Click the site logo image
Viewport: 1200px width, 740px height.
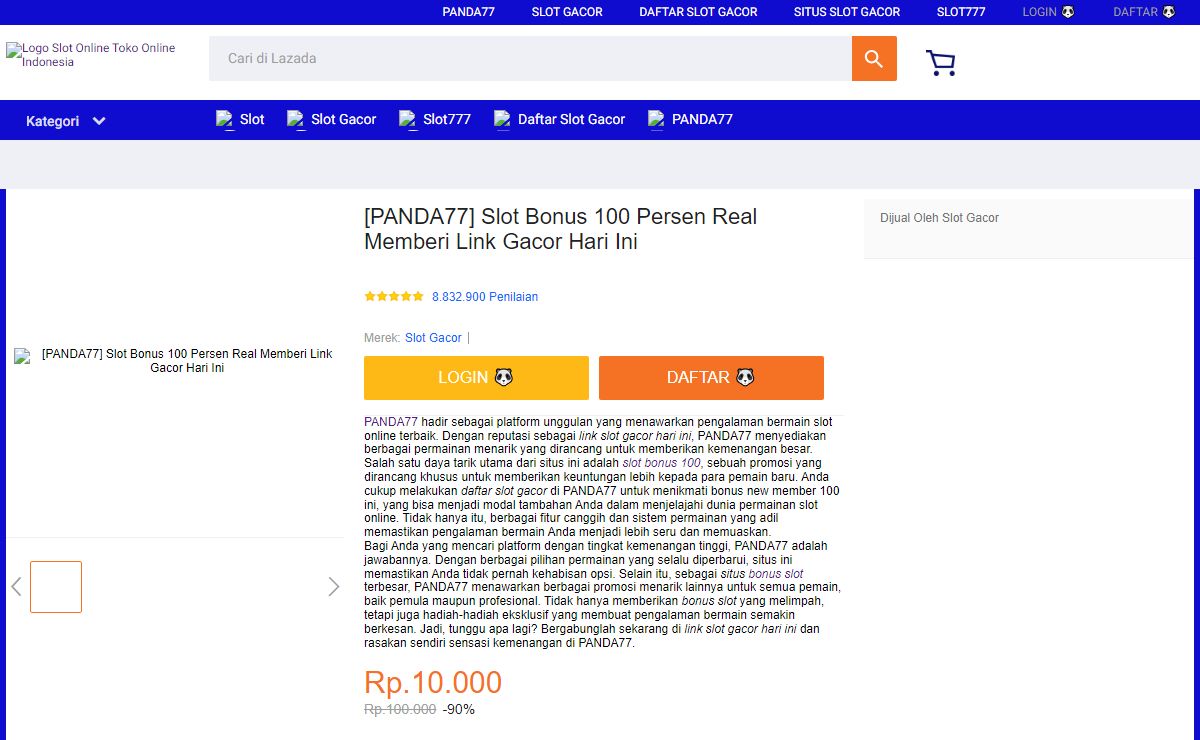click(91, 55)
